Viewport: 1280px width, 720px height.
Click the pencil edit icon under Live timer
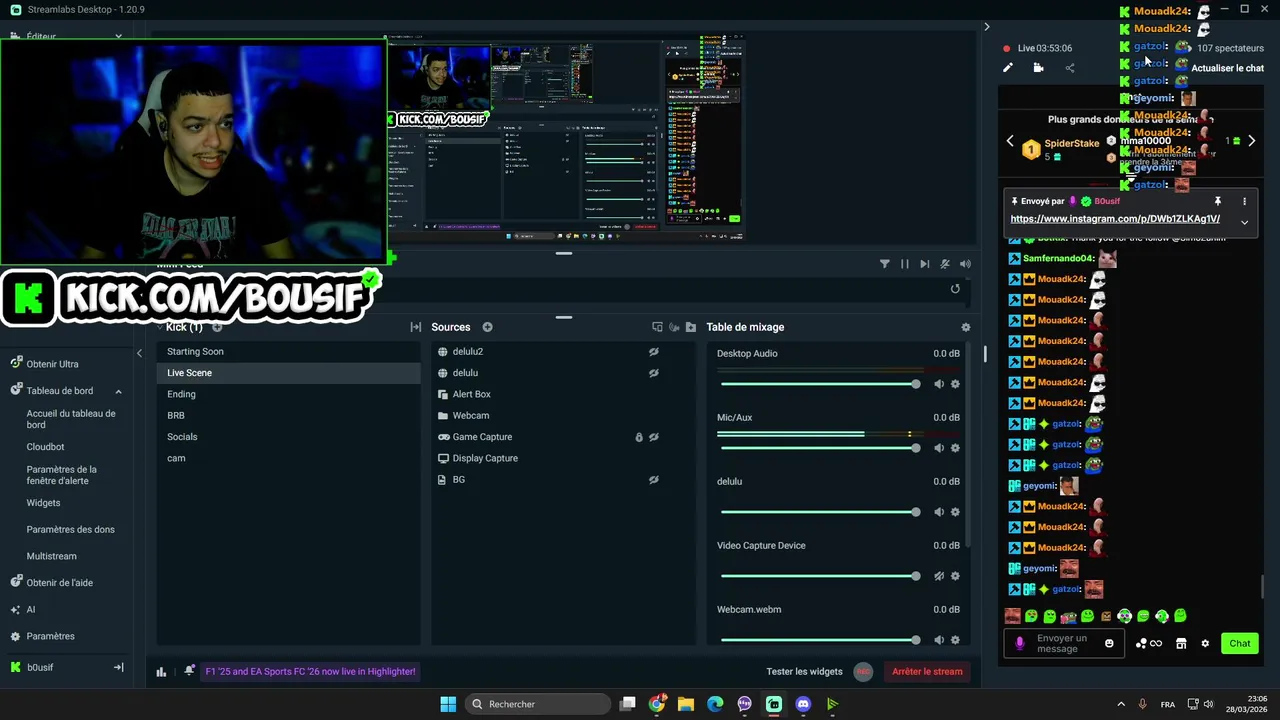coord(1008,68)
